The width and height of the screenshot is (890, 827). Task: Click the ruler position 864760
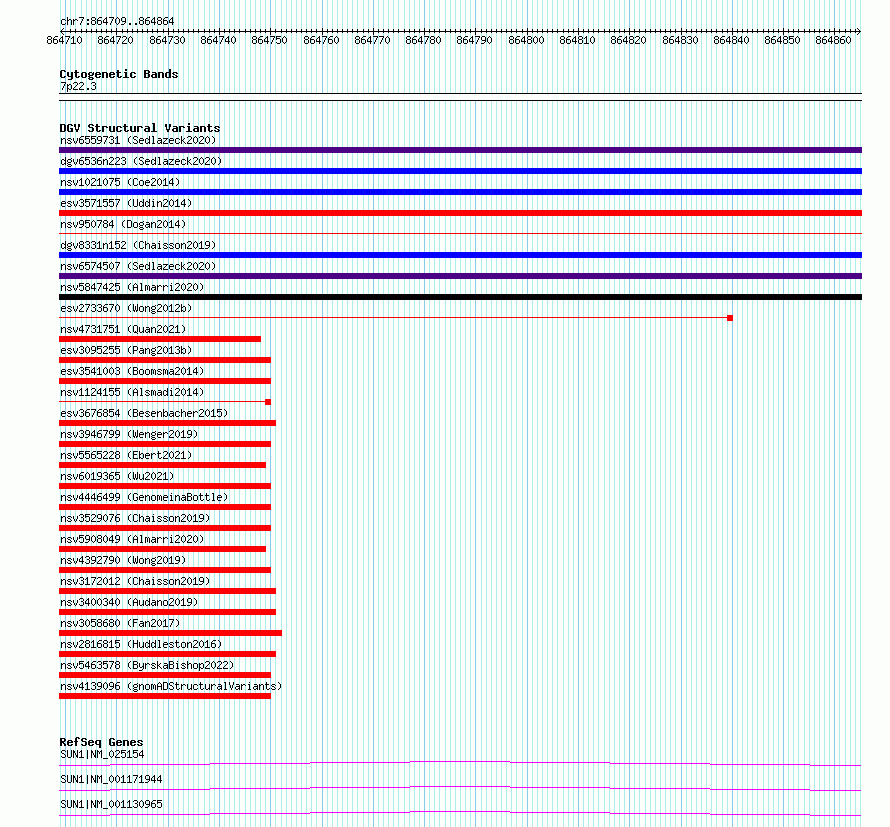pyautogui.click(x=321, y=40)
